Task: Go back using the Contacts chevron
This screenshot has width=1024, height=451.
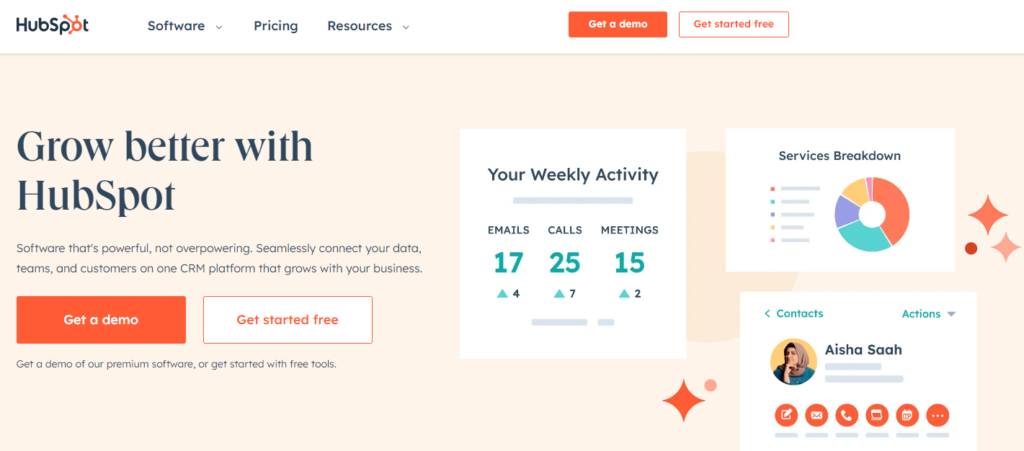Action: [x=768, y=314]
